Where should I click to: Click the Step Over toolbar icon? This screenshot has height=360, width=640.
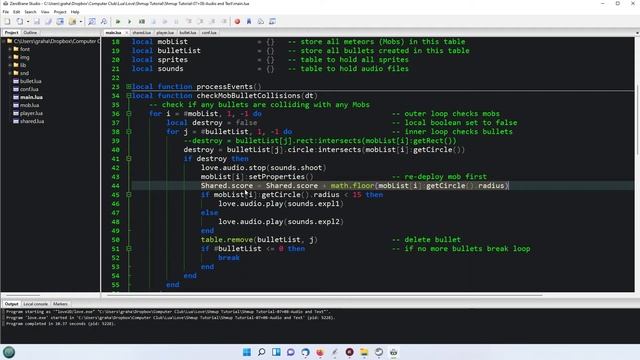coord(200,21)
